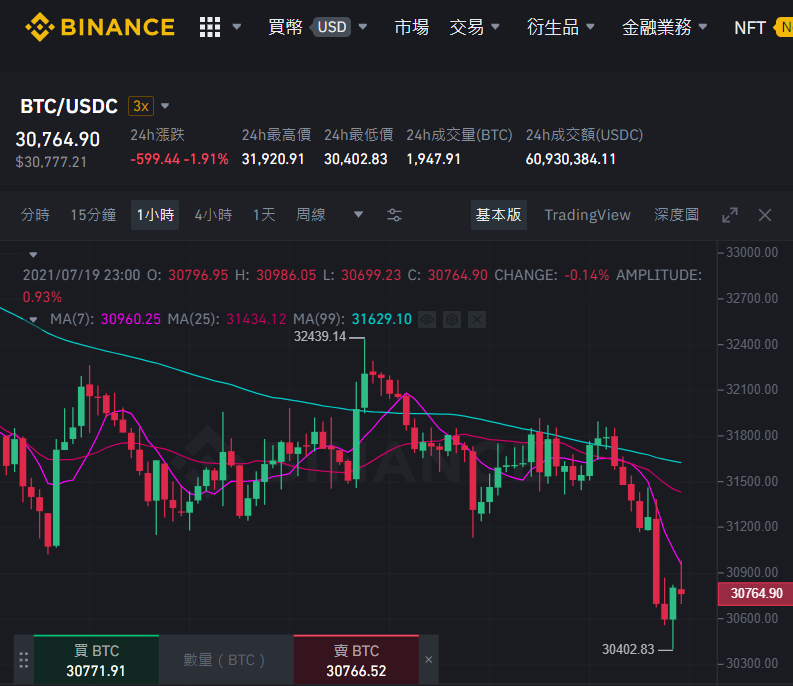Close the quick-trade panel
The width and height of the screenshot is (793, 686).
(428, 660)
